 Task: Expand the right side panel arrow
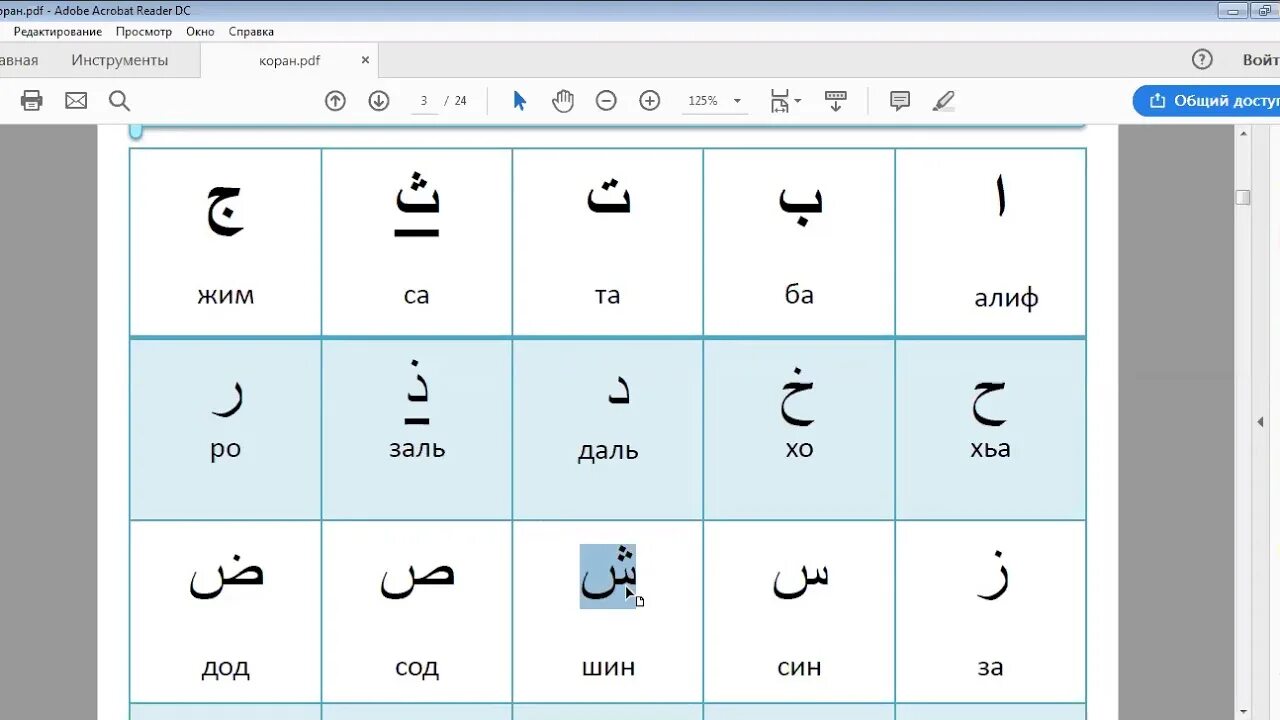(x=1260, y=422)
